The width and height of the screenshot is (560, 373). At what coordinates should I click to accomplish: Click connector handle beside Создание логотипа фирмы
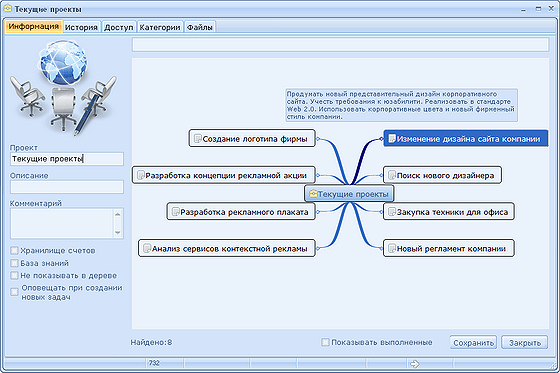click(318, 139)
